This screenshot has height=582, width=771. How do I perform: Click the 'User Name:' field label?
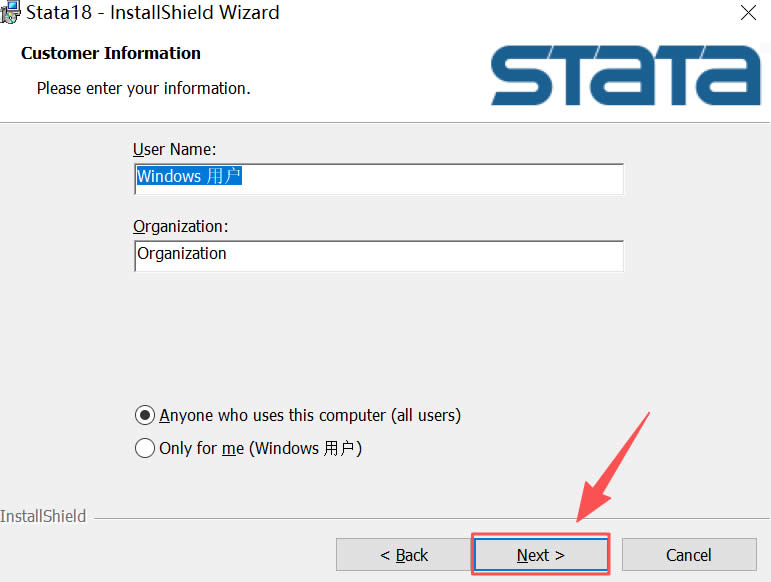[175, 149]
